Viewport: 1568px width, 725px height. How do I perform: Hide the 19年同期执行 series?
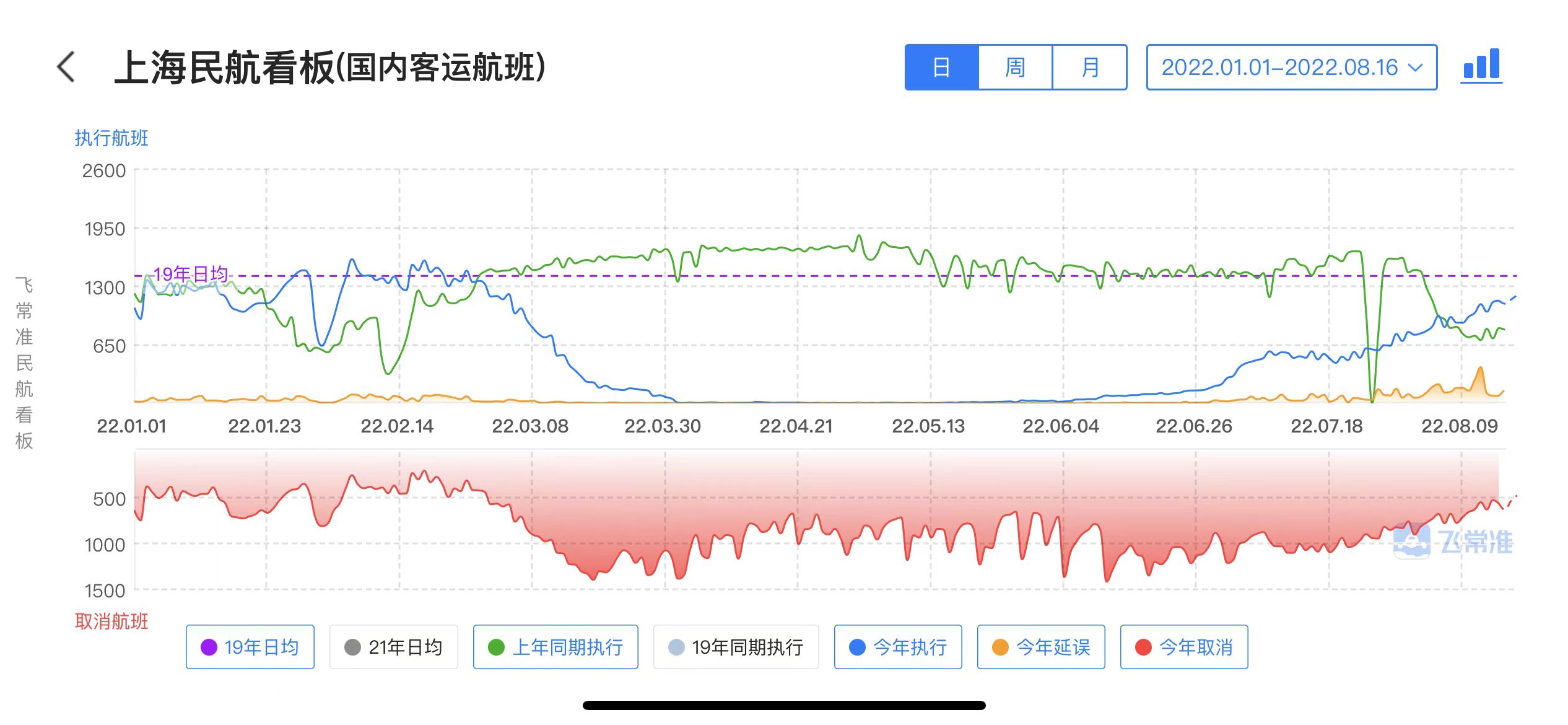point(736,647)
